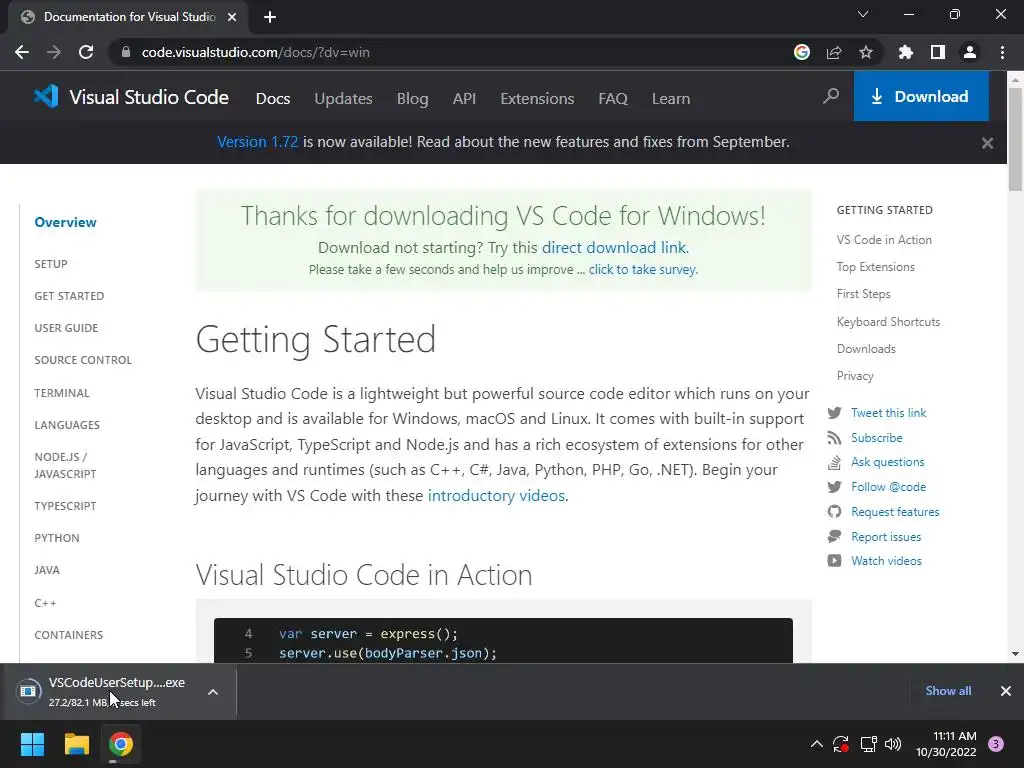
Task: Click the direct download link
Action: pos(615,248)
